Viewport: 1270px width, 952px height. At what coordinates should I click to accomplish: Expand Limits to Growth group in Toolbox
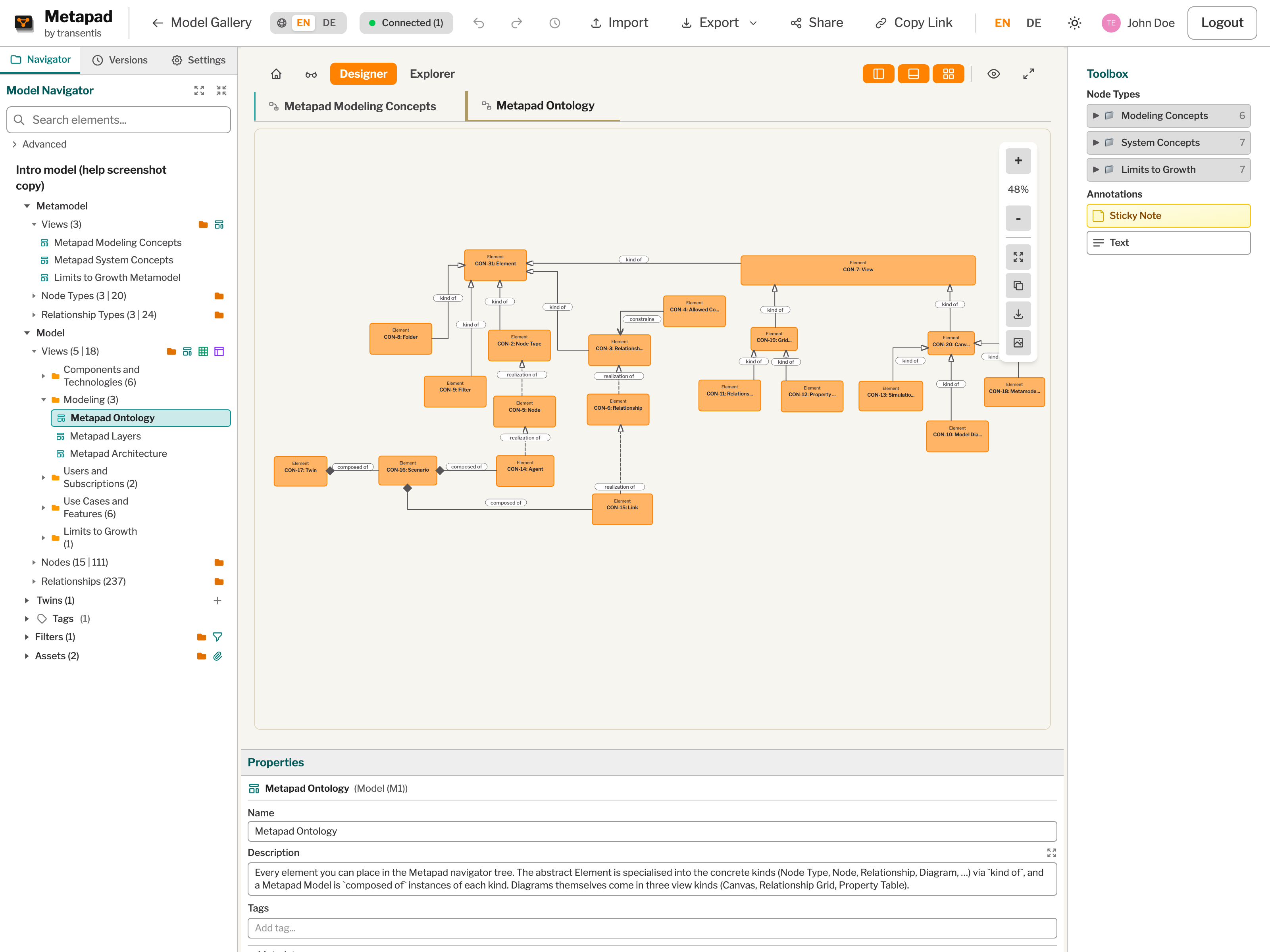coord(1168,170)
